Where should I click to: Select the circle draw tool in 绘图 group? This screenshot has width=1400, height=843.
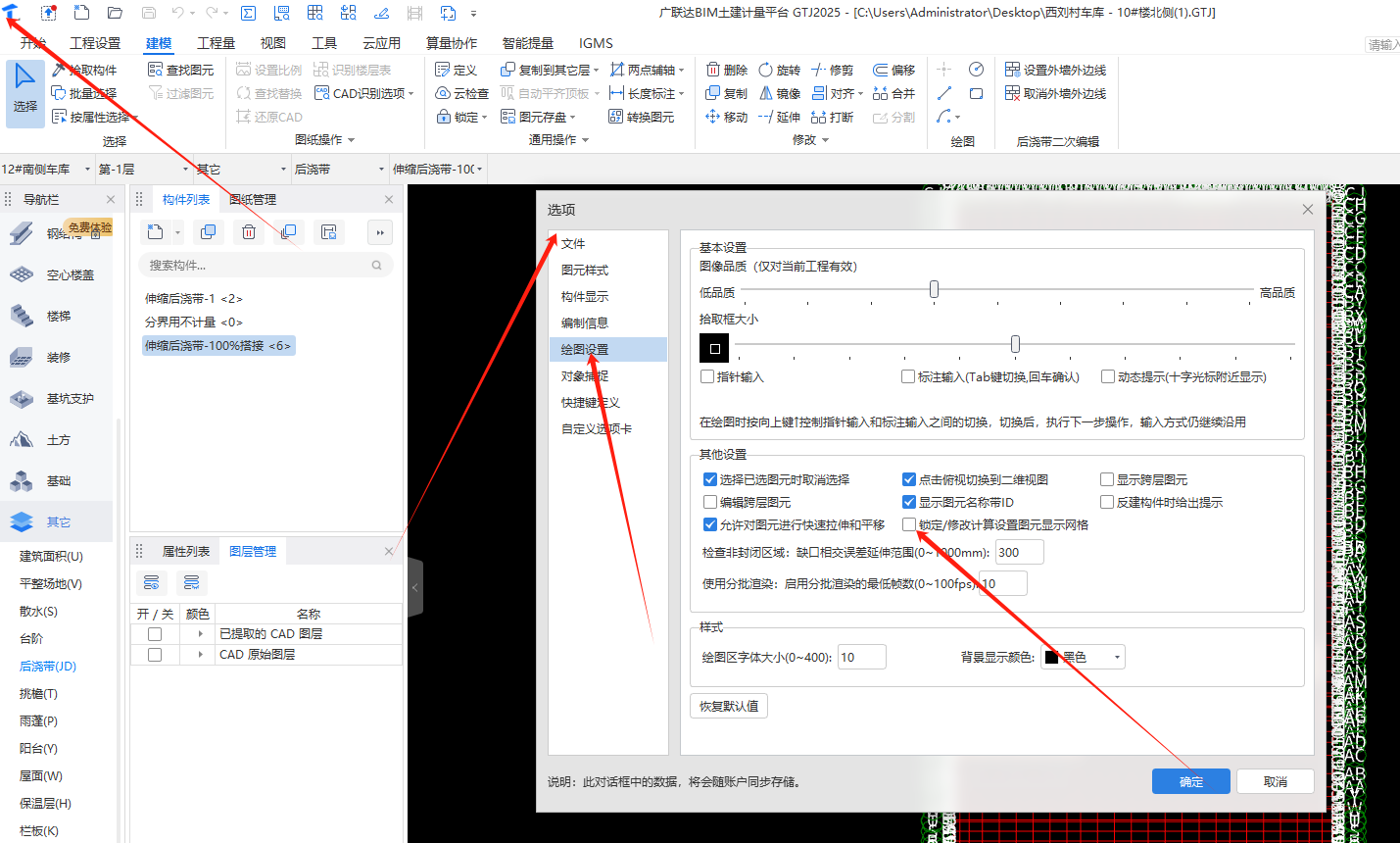click(x=976, y=69)
